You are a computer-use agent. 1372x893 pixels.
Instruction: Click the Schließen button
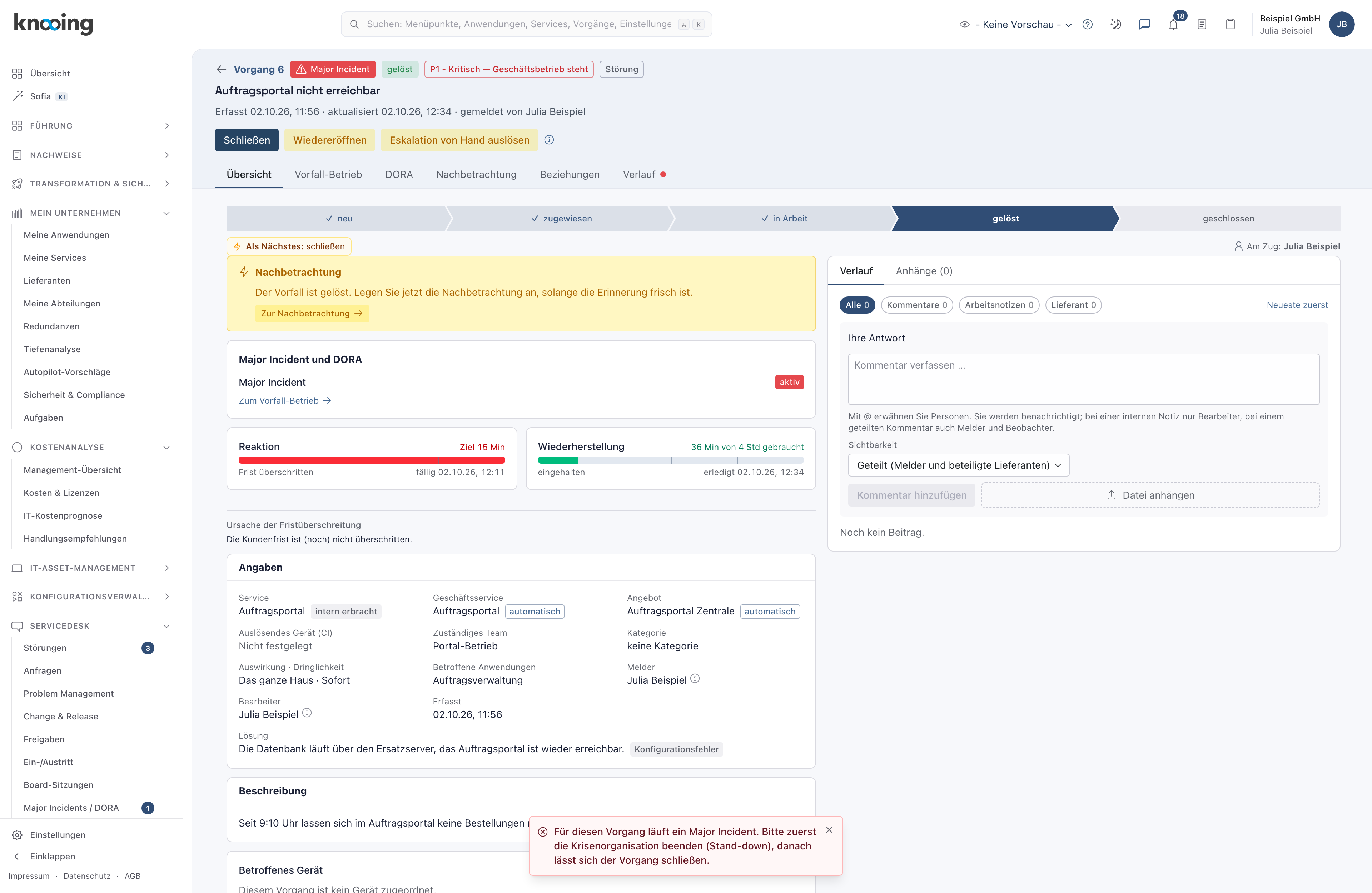click(247, 140)
